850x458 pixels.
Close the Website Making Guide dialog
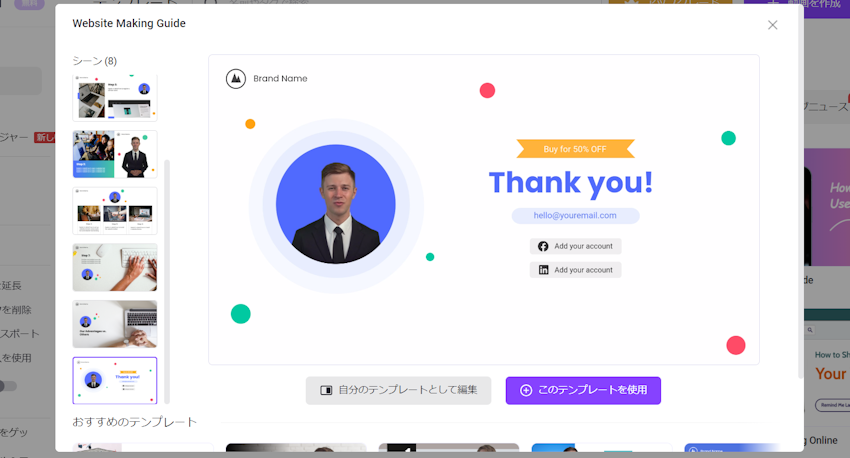[772, 25]
